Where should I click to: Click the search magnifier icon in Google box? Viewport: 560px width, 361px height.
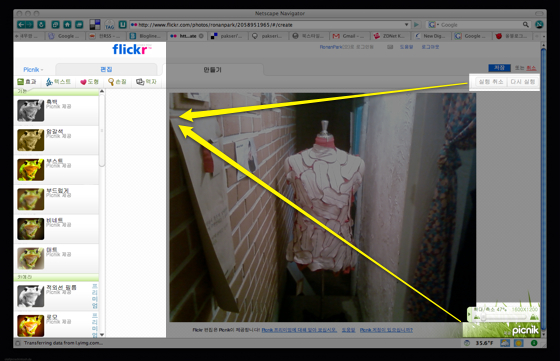526,25
